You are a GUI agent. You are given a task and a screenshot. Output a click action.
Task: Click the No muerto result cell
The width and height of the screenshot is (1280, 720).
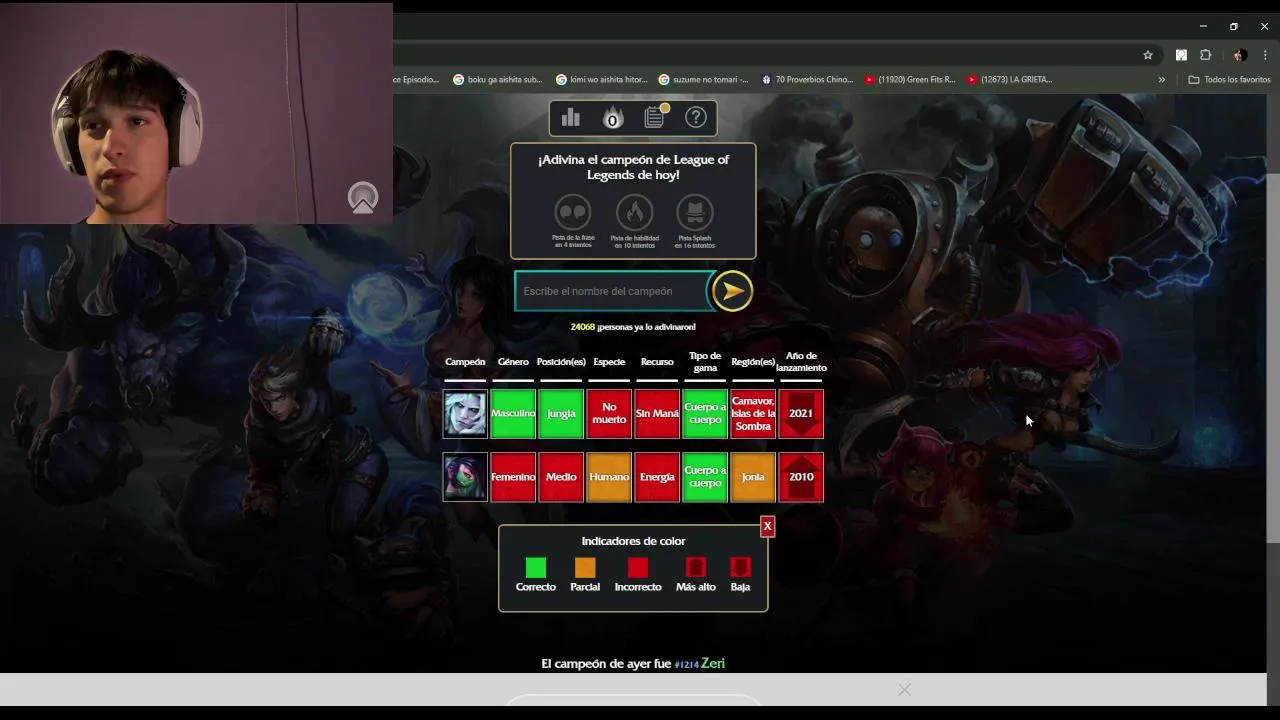609,414
